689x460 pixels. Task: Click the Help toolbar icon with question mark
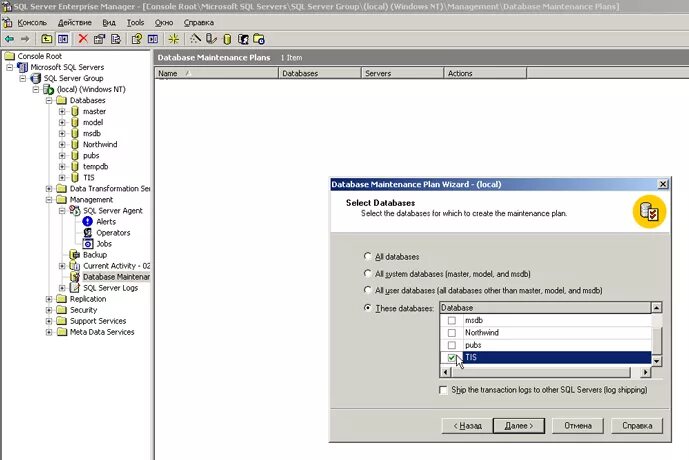(x=137, y=39)
